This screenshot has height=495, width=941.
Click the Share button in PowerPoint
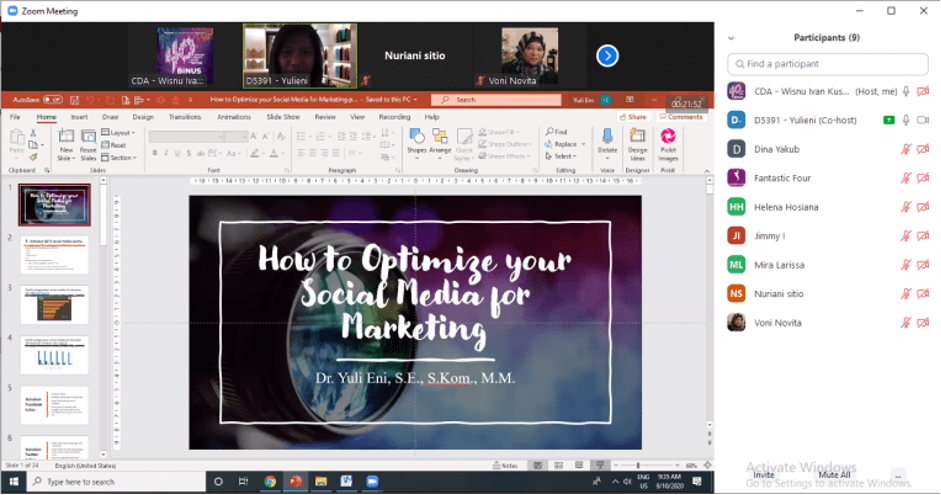coord(634,117)
